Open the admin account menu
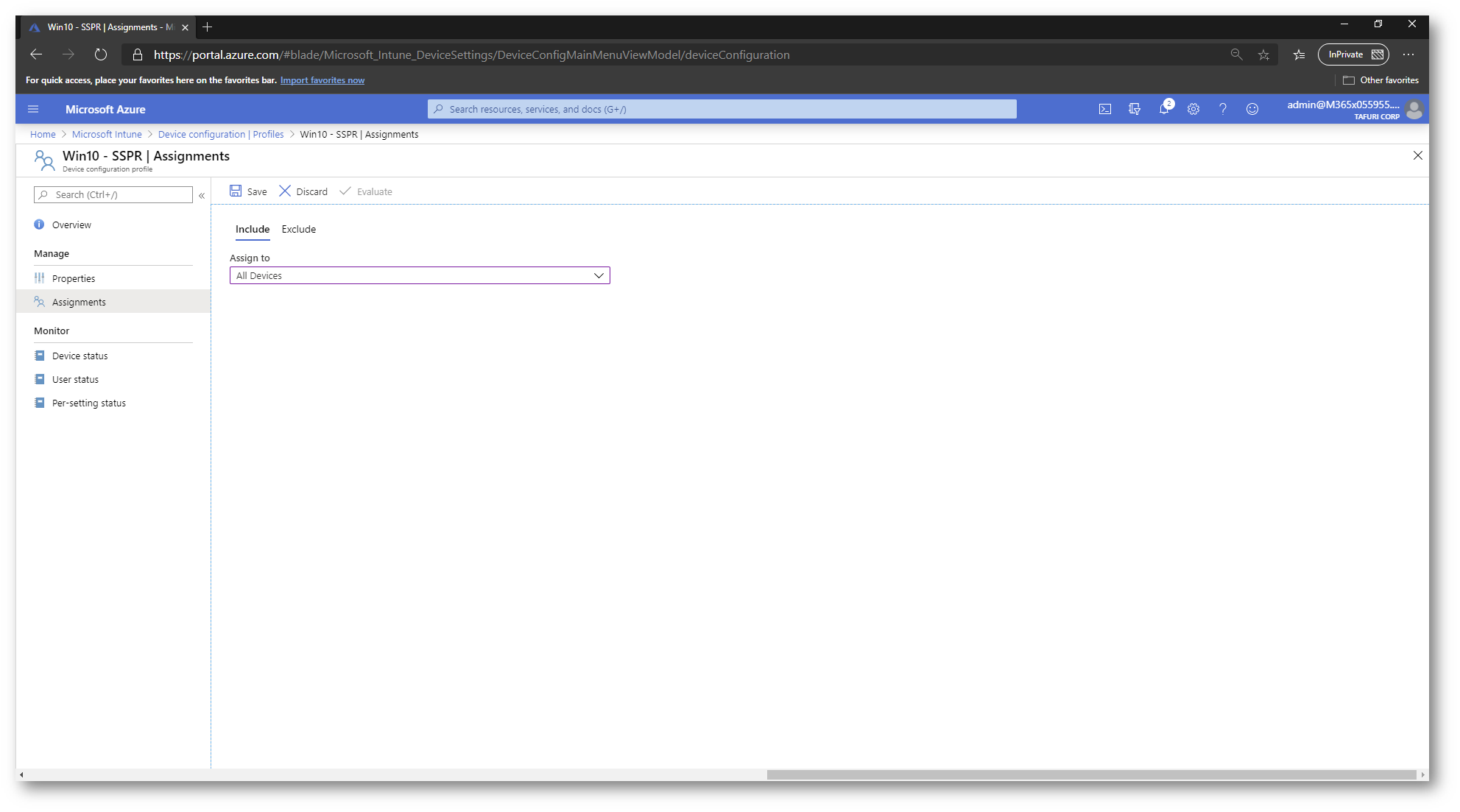 point(1353,109)
